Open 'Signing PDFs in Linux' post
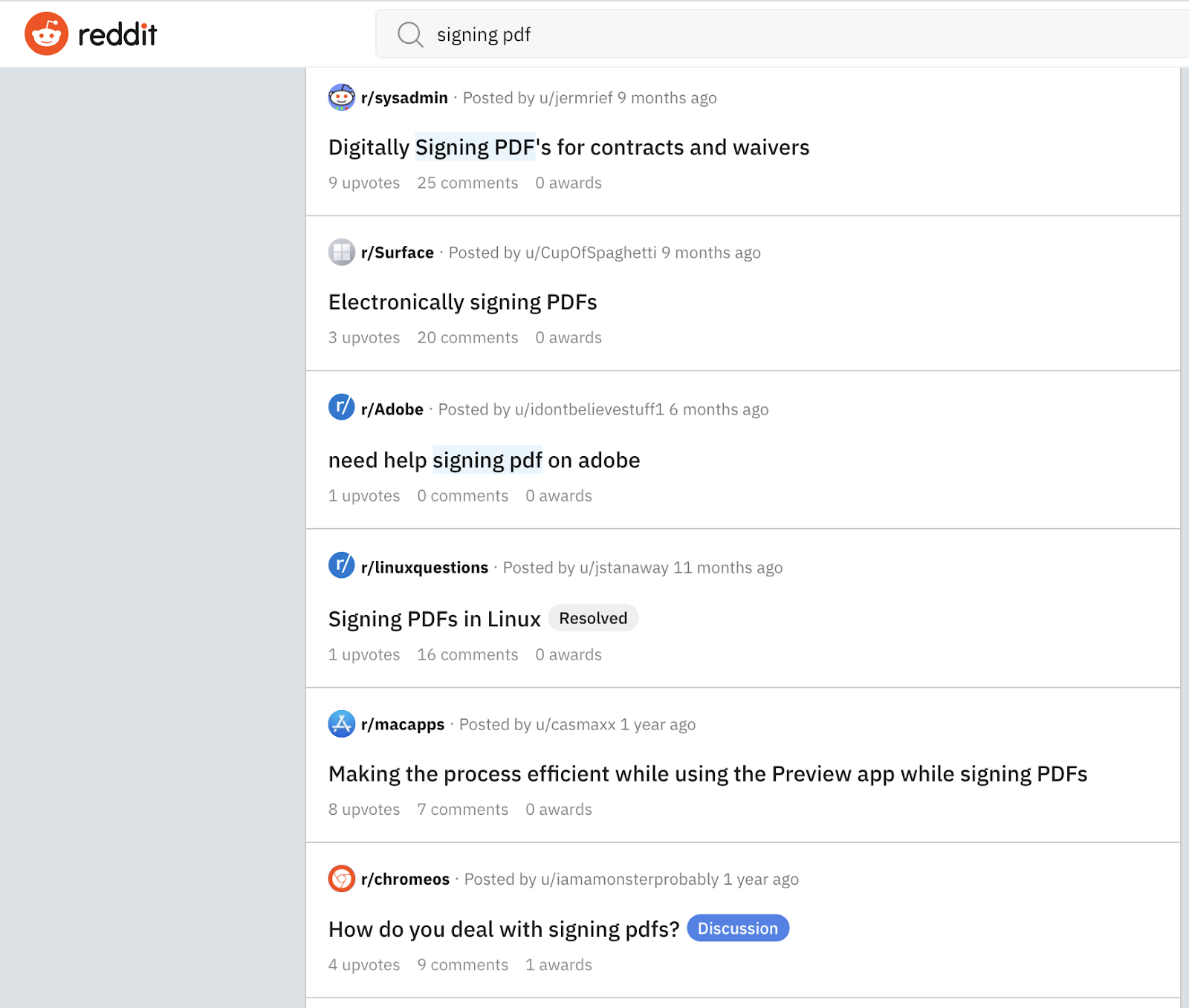 [434, 619]
